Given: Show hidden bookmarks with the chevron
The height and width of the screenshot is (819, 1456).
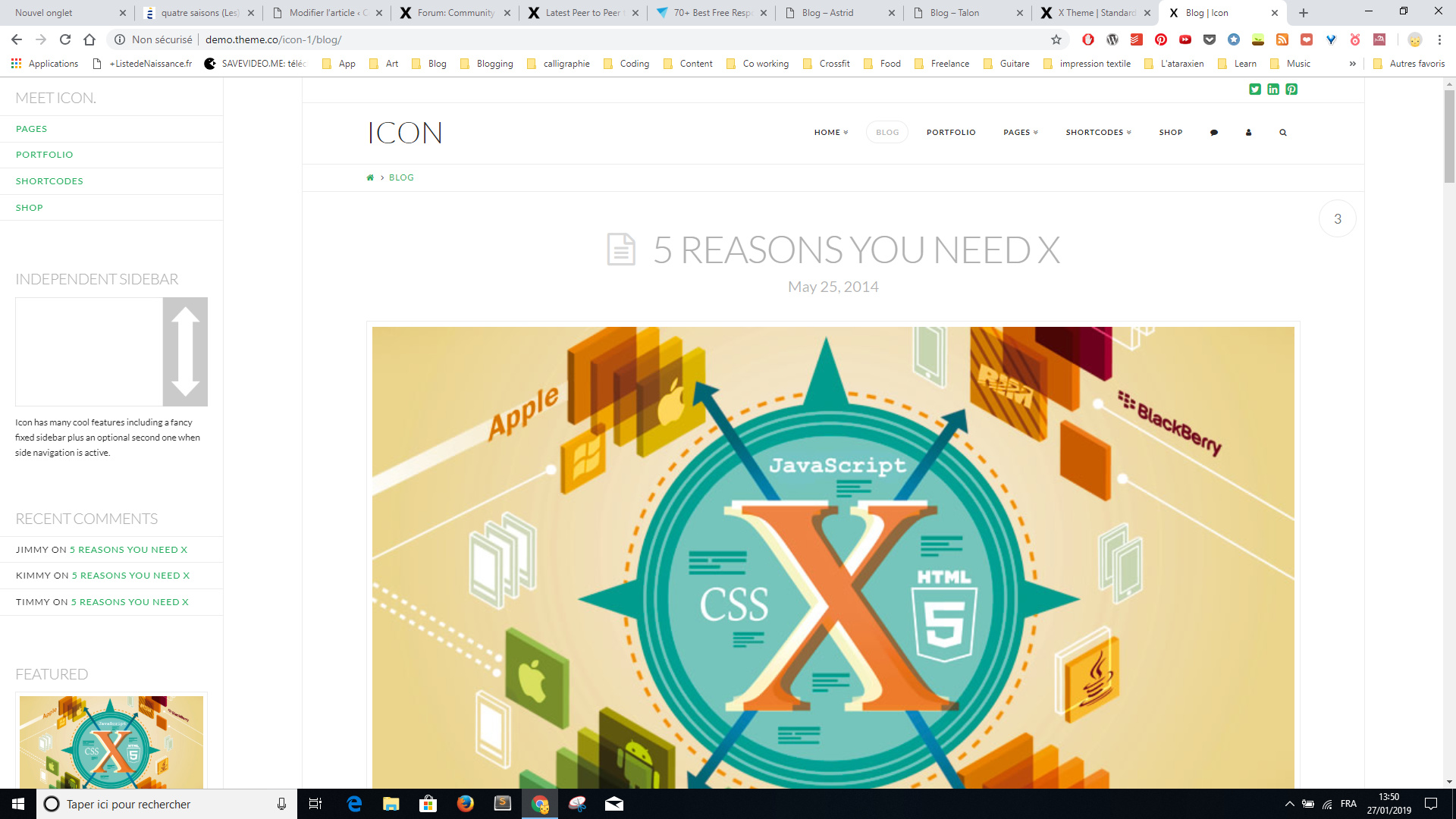Looking at the screenshot, I should [1353, 64].
